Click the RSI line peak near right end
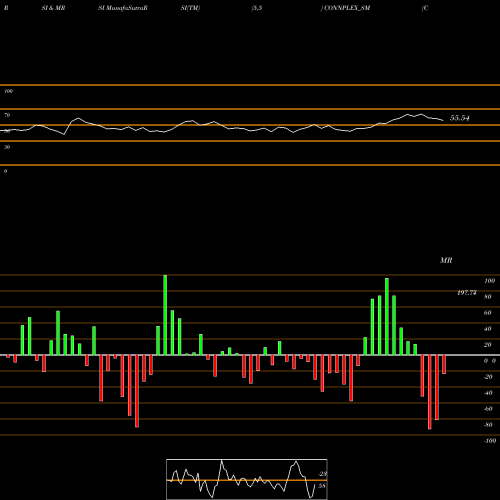 pyautogui.click(x=421, y=114)
